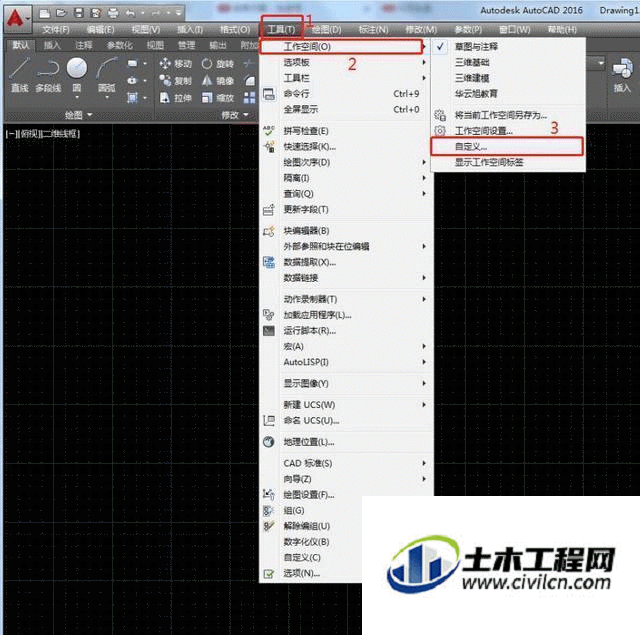The height and width of the screenshot is (635, 640).
Task: Click the 插入 insert block icon at right
Action: point(622,75)
